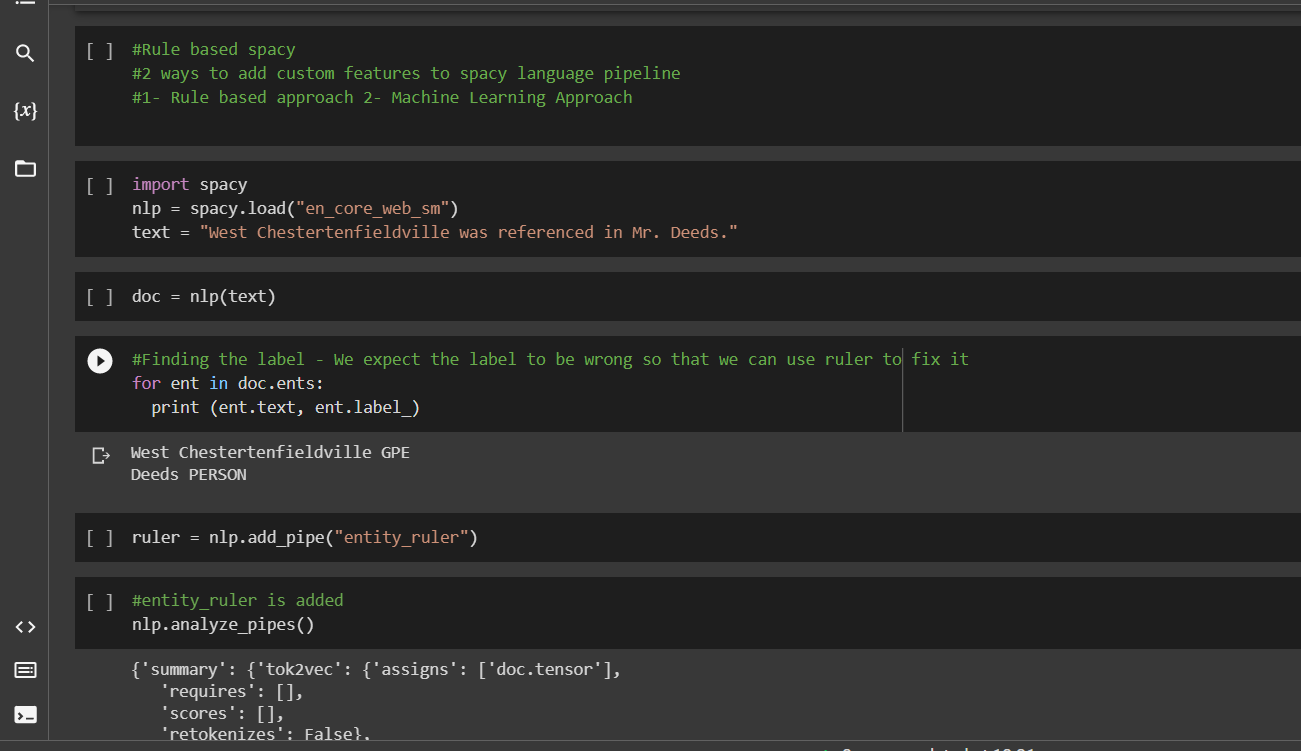This screenshot has width=1301, height=751.
Task: Open the search panel in sidebar
Action: point(25,53)
